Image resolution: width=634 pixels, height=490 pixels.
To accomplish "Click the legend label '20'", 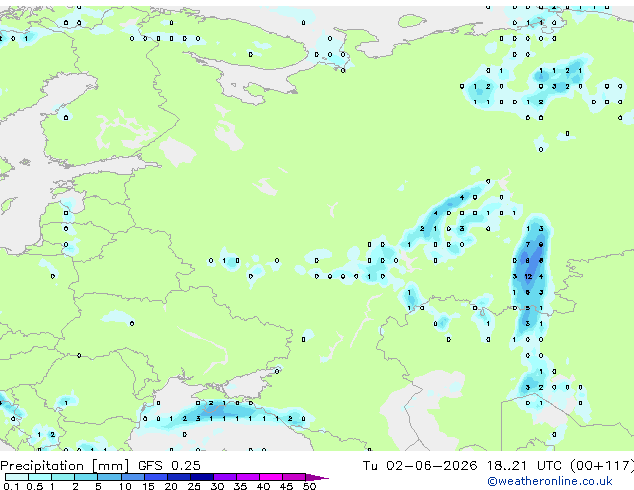I will (171, 486).
